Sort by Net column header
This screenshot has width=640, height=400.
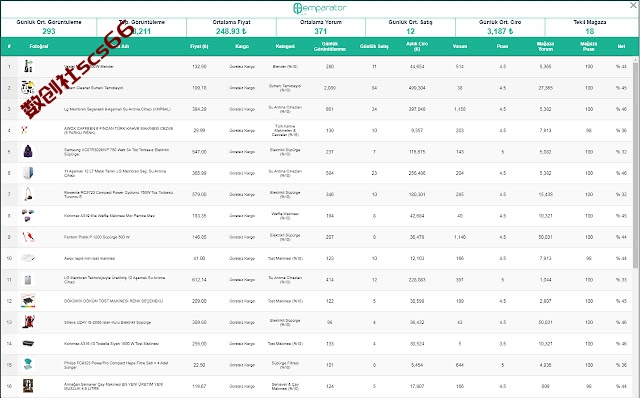(x=621, y=47)
